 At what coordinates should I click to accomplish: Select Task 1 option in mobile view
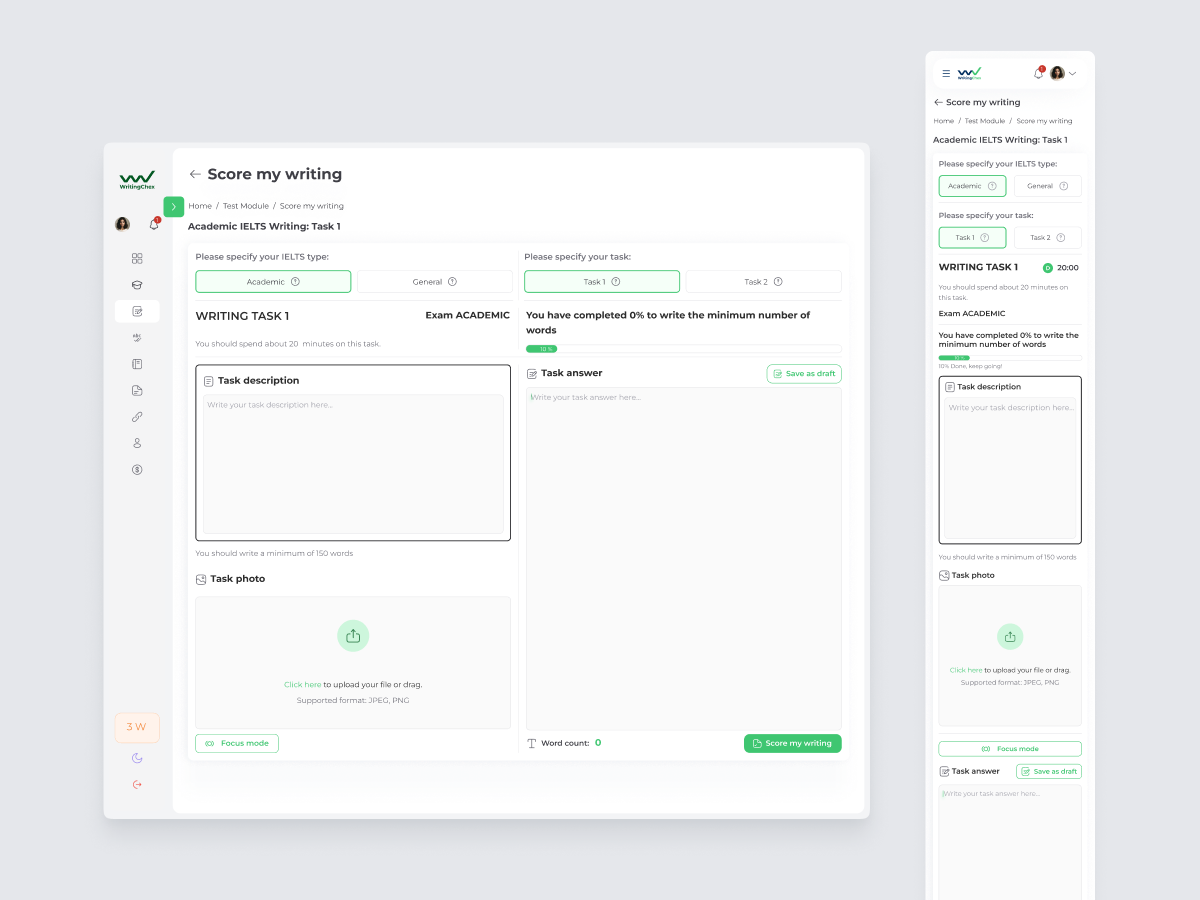[x=972, y=238]
